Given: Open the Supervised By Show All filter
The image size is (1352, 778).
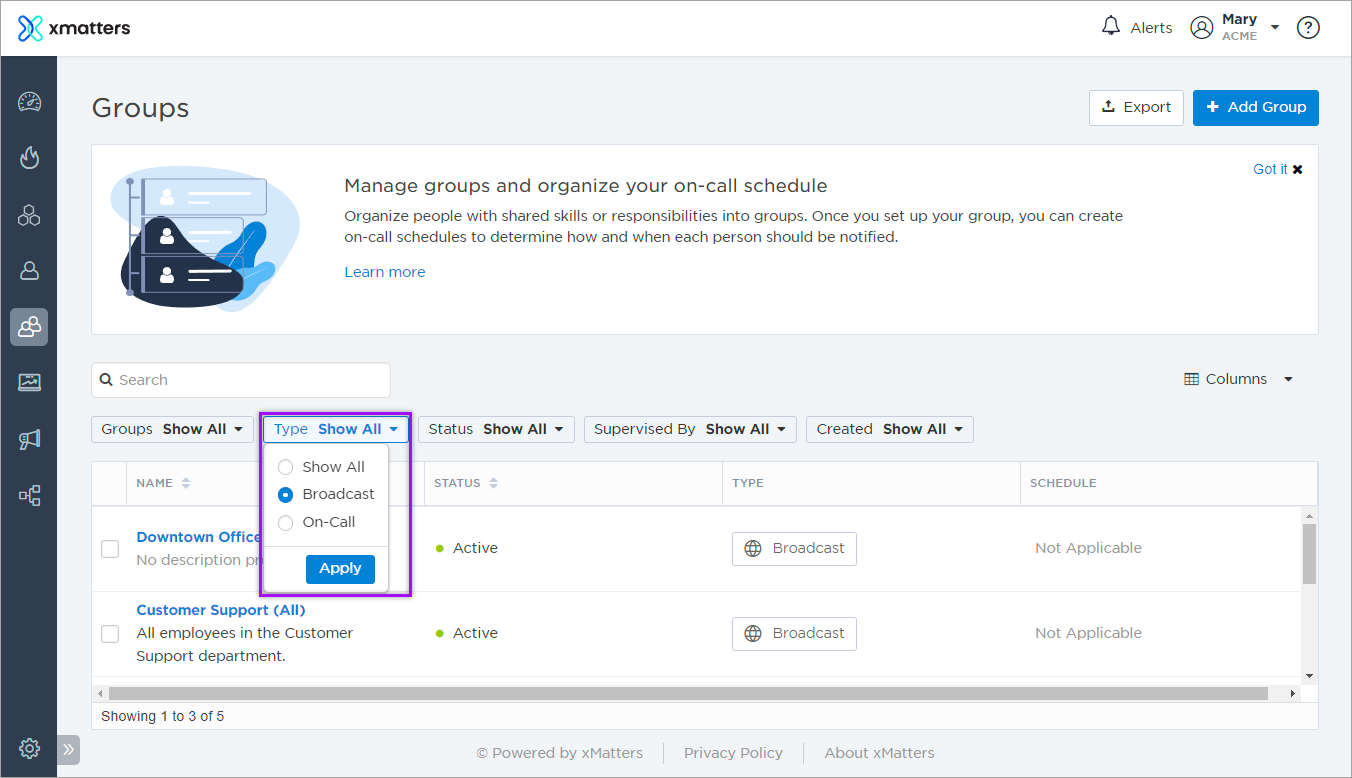Looking at the screenshot, I should 691,429.
